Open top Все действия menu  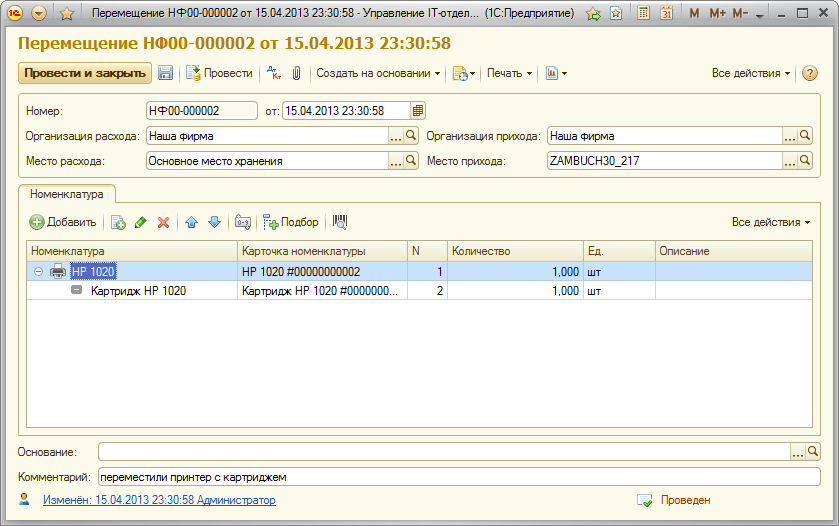(751, 73)
